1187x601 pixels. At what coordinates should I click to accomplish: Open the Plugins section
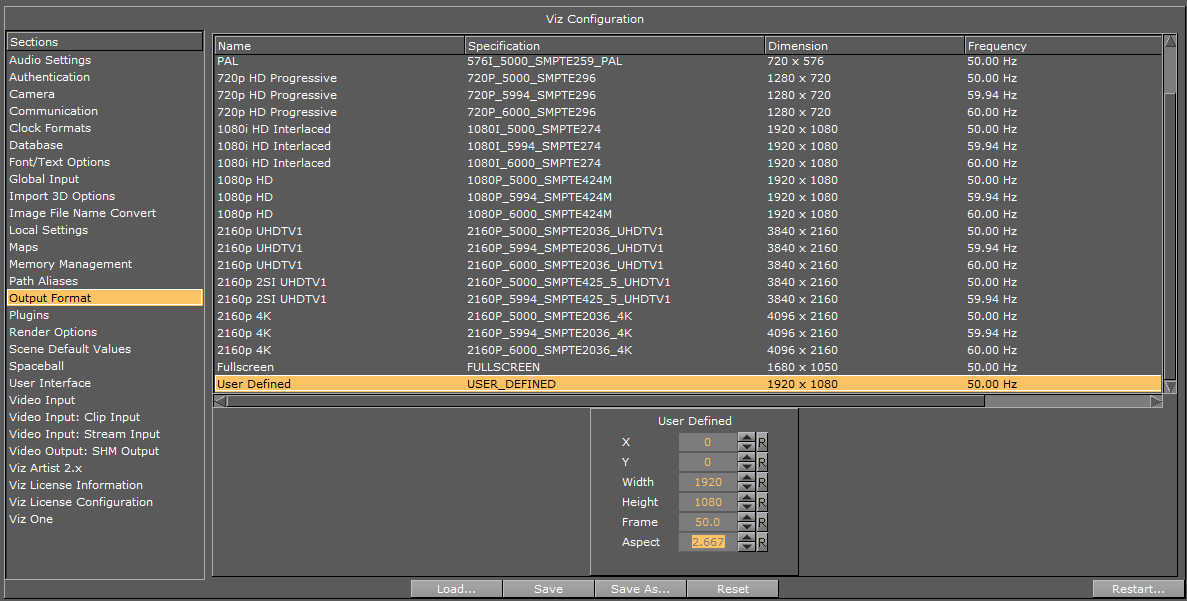(104, 316)
